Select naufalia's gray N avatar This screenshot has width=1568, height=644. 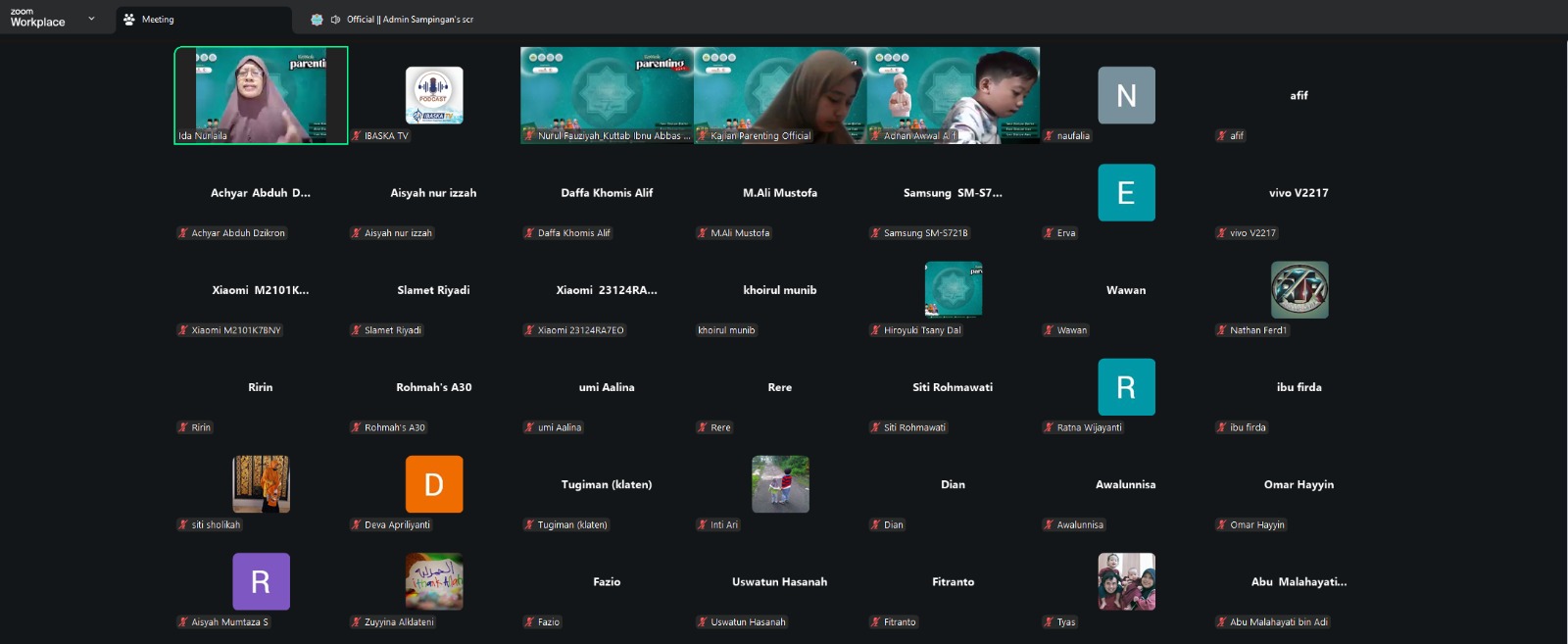click(x=1126, y=95)
